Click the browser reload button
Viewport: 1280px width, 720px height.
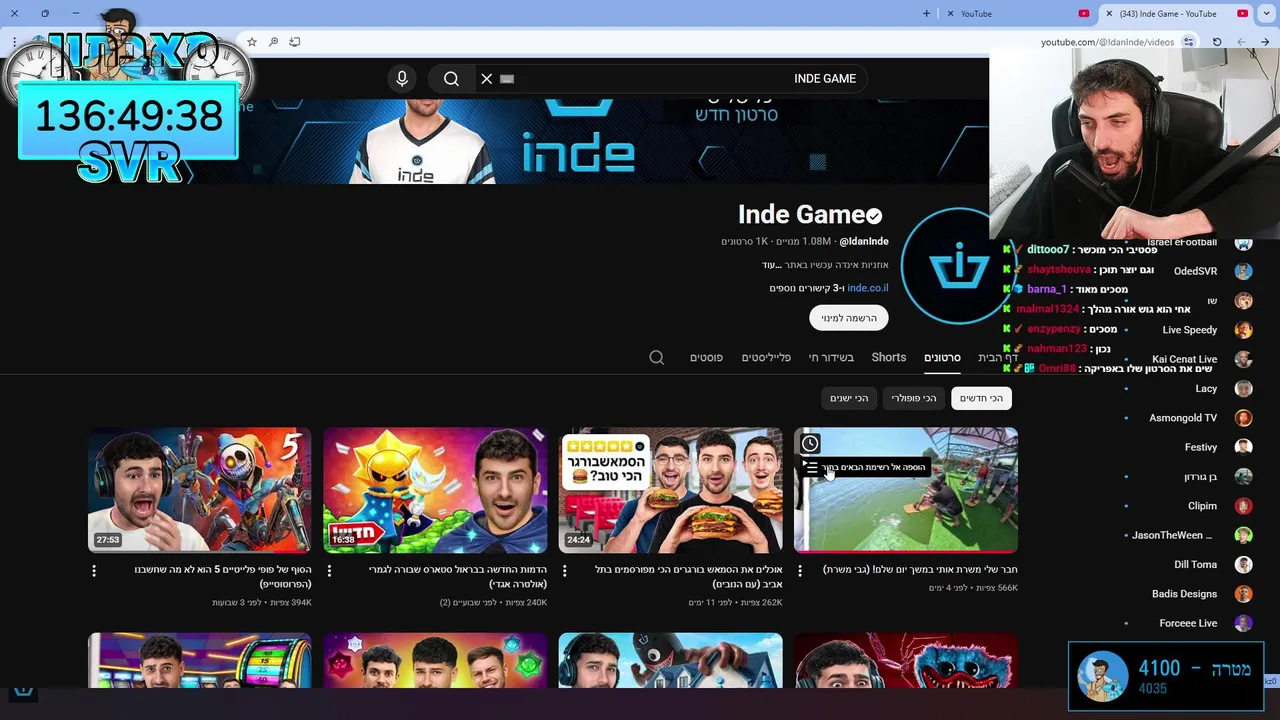[1217, 42]
